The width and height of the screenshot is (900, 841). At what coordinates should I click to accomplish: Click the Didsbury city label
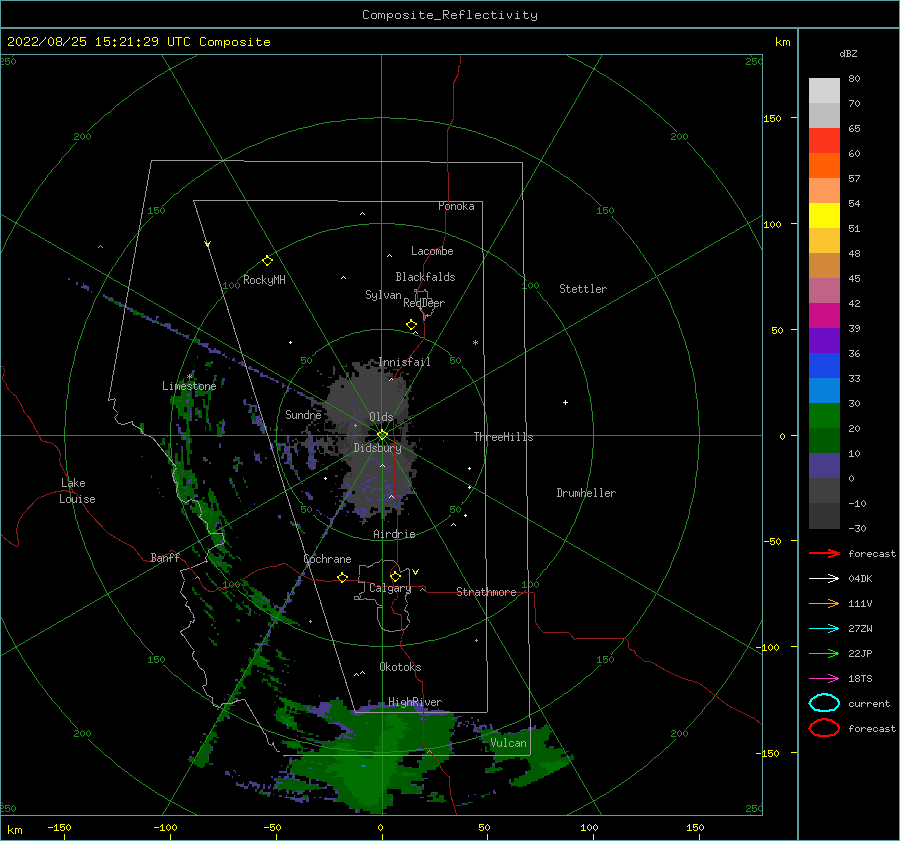[377, 448]
